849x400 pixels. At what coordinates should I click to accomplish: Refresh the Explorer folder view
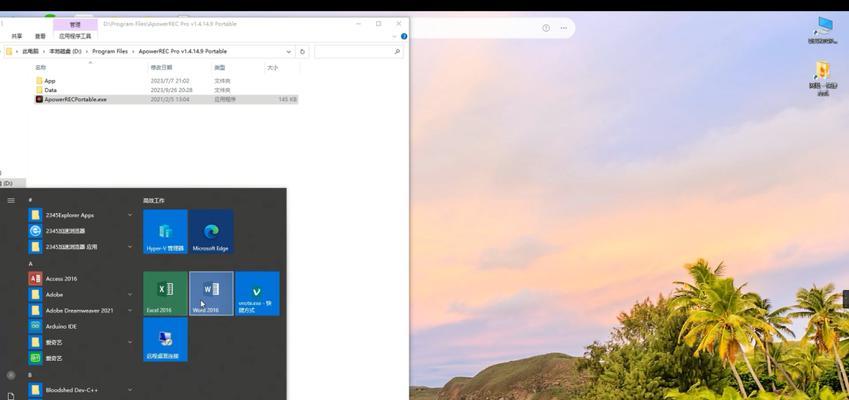pyautogui.click(x=302, y=51)
